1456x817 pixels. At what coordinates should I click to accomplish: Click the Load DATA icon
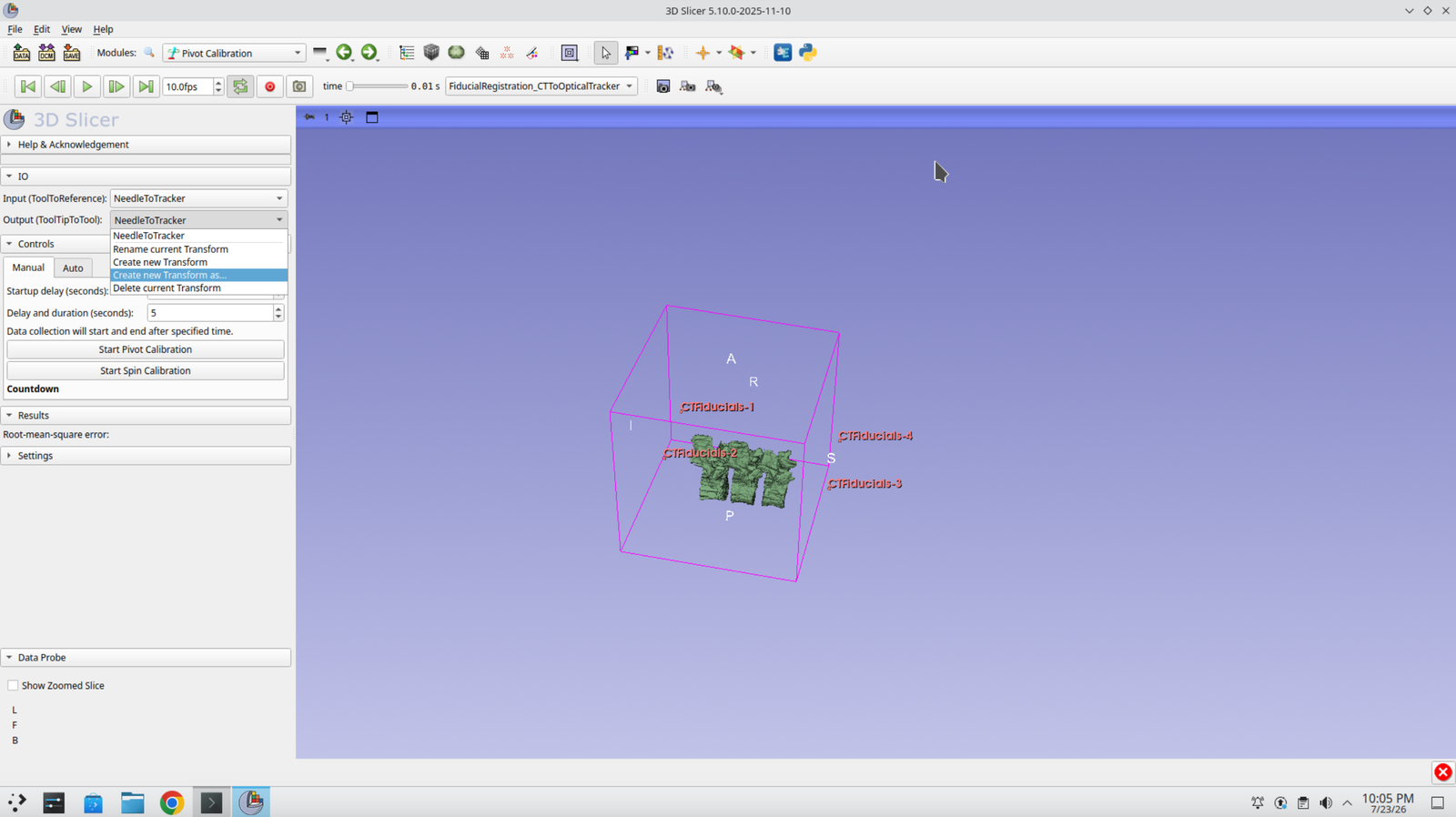tap(21, 53)
